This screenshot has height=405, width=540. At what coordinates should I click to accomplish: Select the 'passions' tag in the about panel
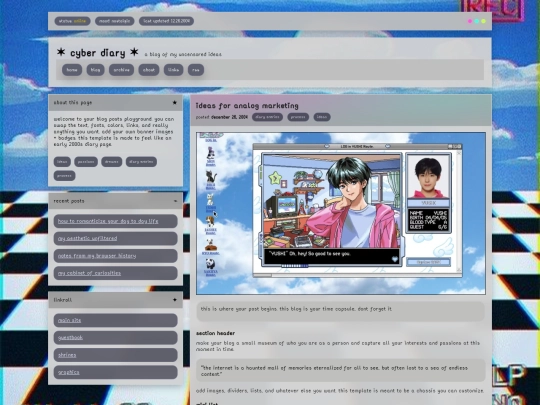[86, 162]
